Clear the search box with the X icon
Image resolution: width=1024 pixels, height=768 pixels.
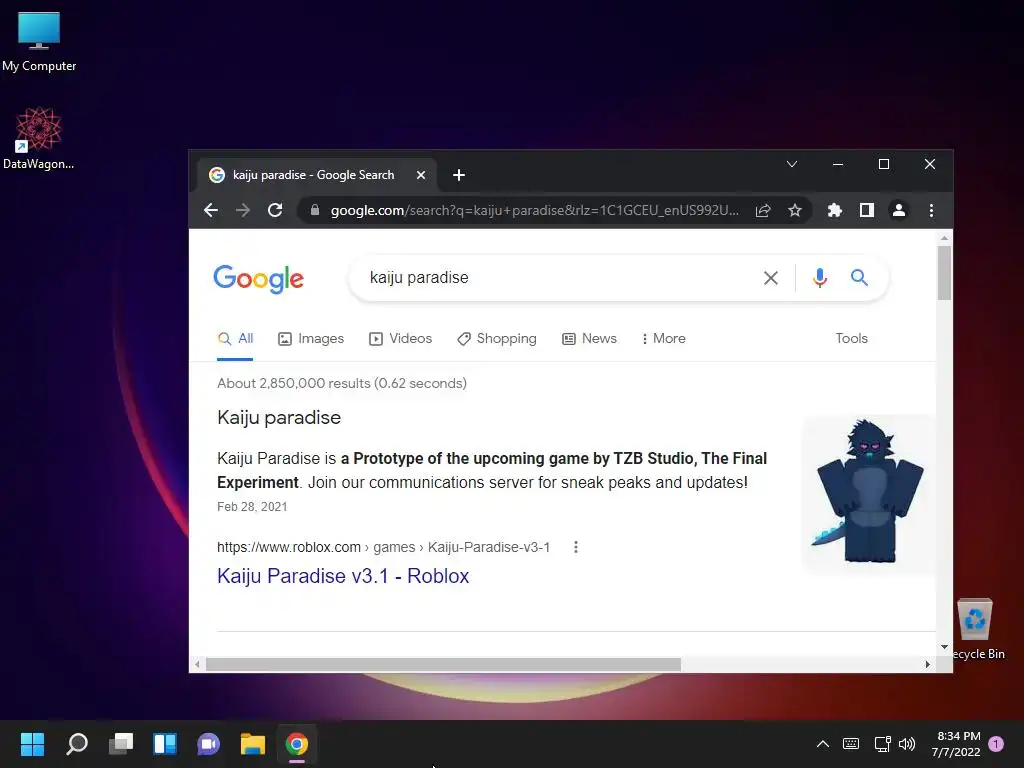pos(771,278)
